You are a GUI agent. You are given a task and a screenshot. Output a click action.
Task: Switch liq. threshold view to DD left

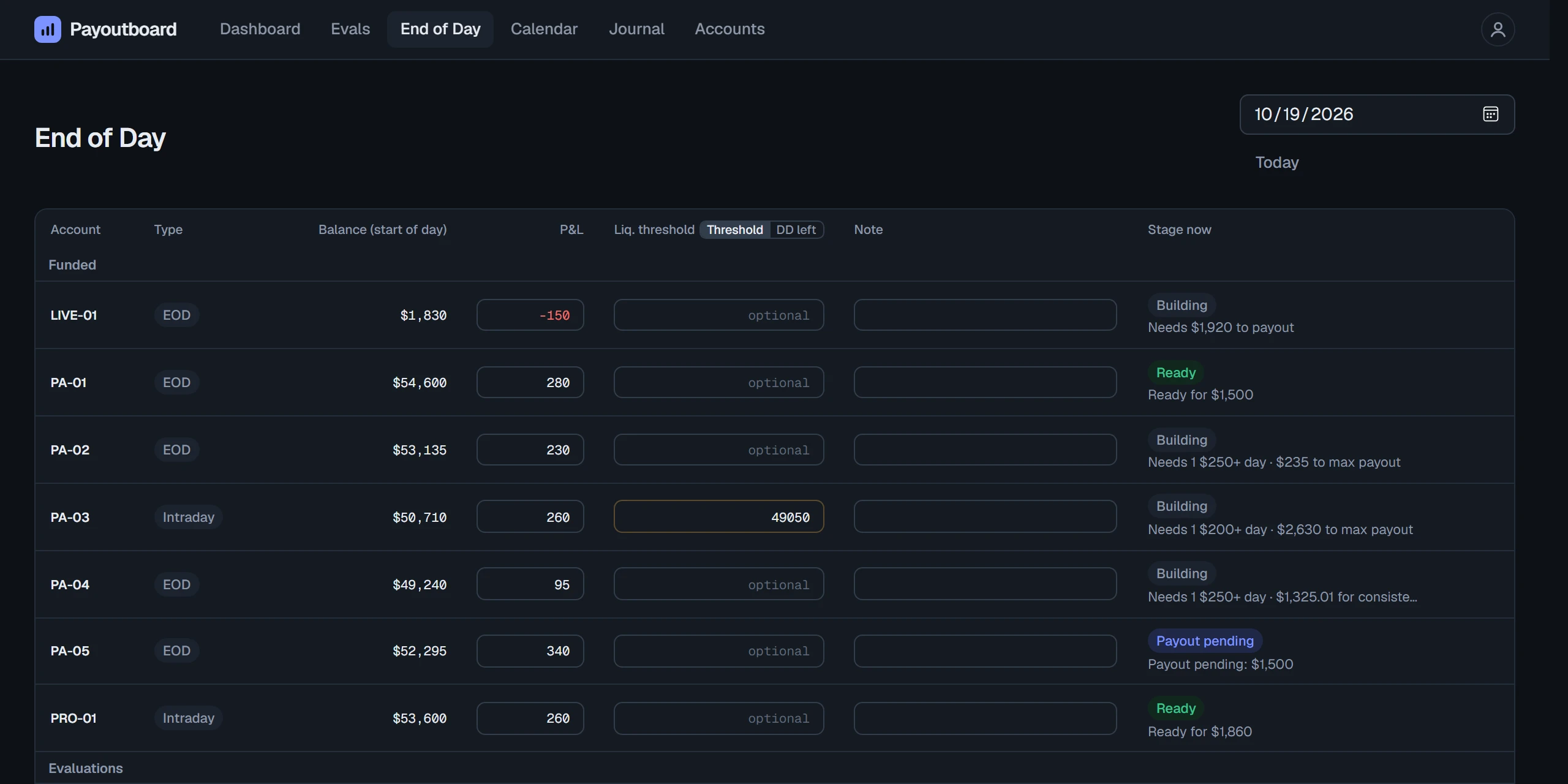(796, 230)
